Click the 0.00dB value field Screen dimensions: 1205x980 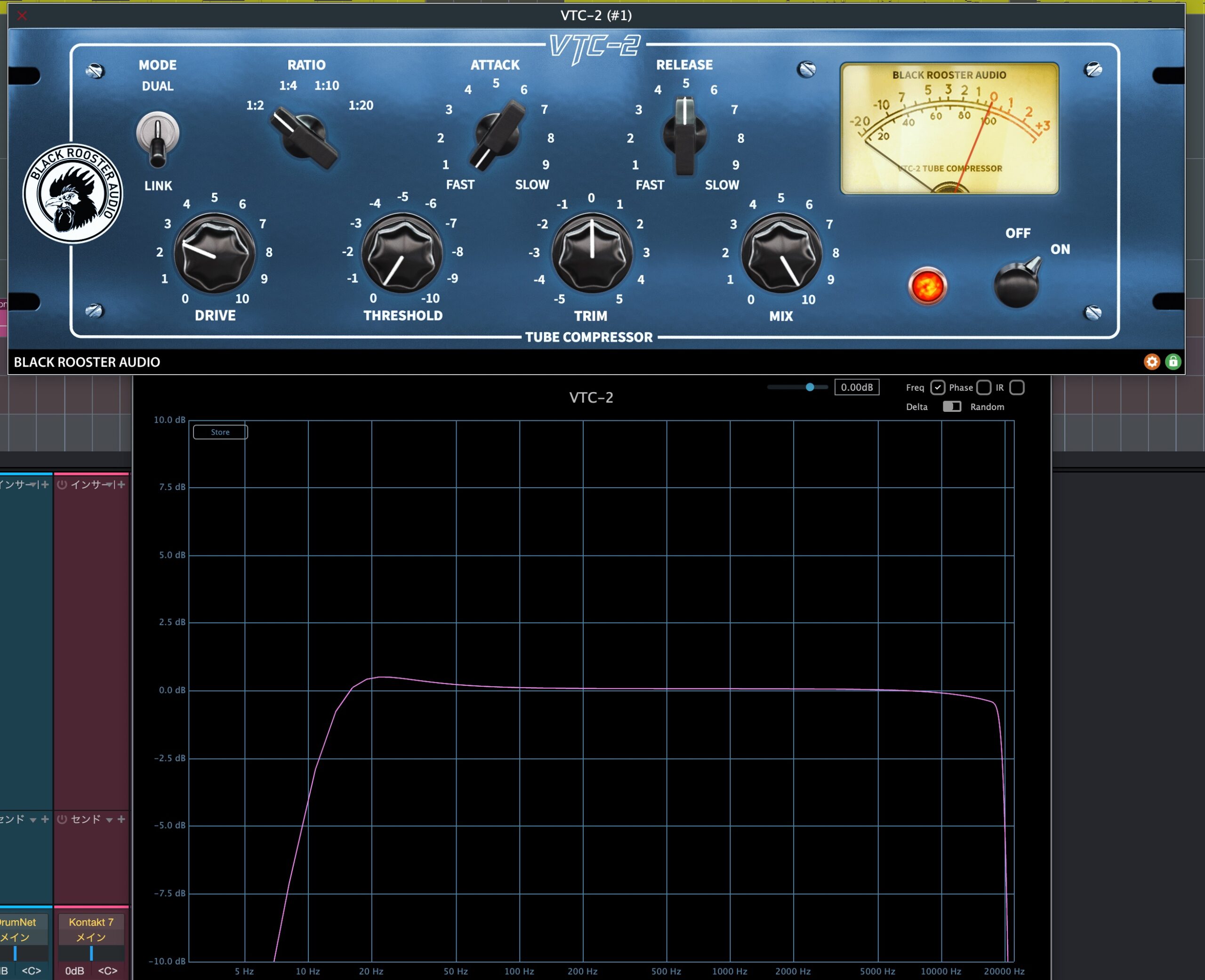[x=856, y=387]
